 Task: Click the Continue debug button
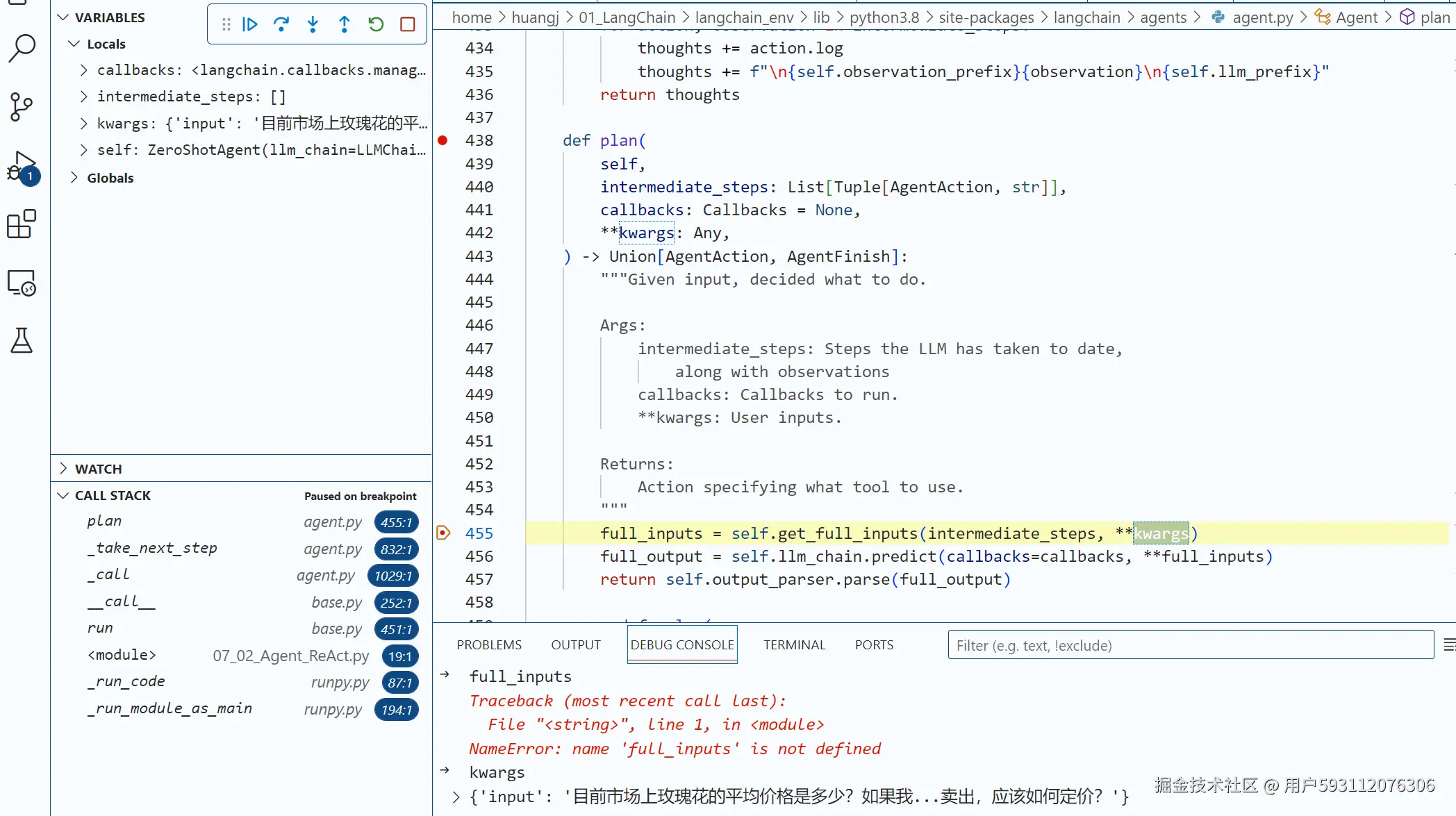point(250,25)
